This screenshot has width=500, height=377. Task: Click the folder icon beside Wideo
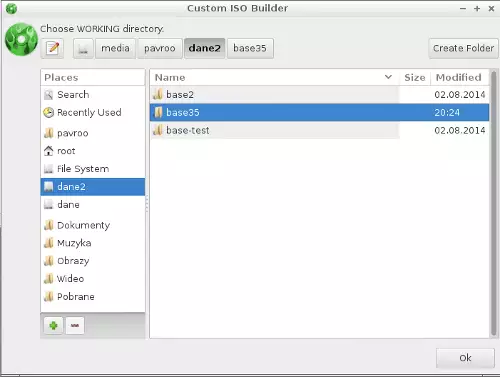click(49, 279)
